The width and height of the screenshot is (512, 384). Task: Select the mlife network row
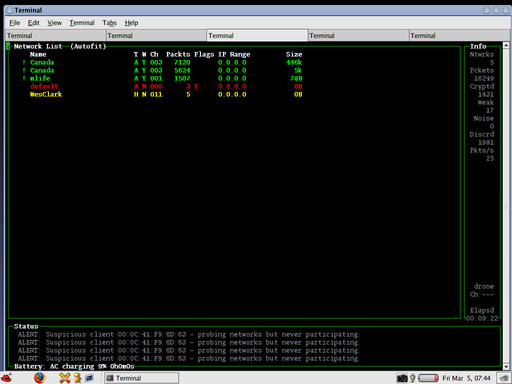pos(162,78)
